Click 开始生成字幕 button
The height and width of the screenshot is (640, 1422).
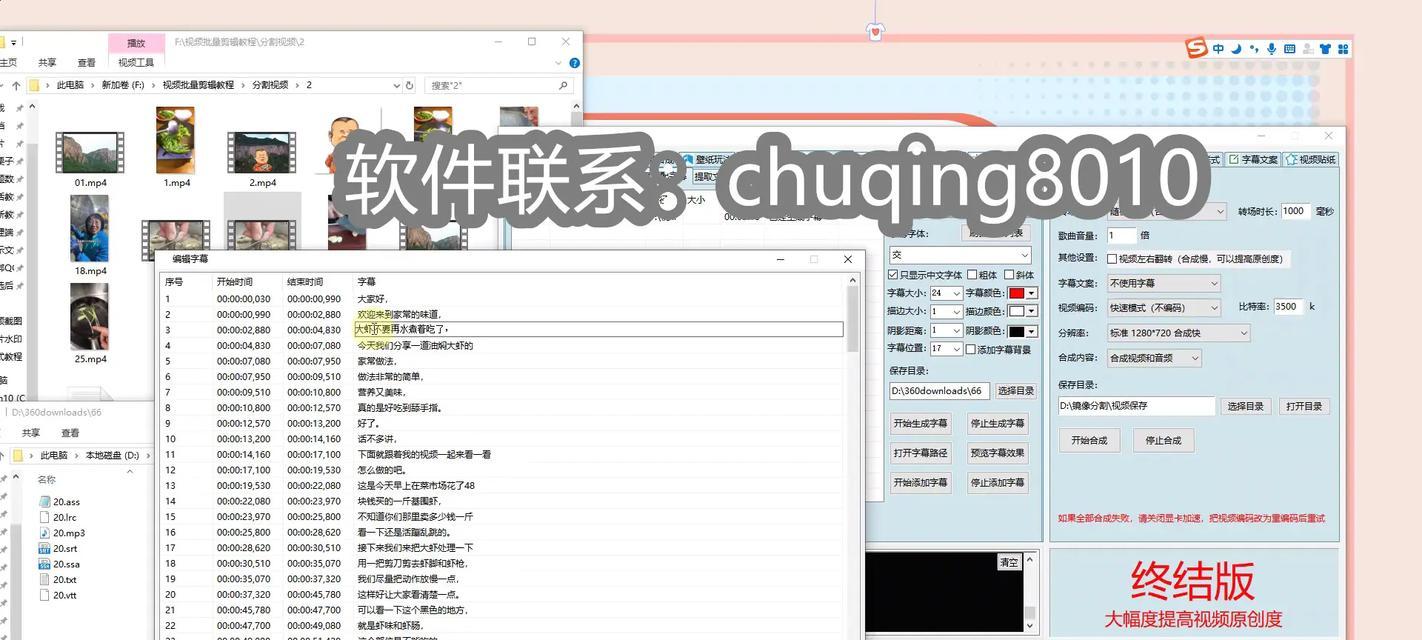(x=920, y=424)
